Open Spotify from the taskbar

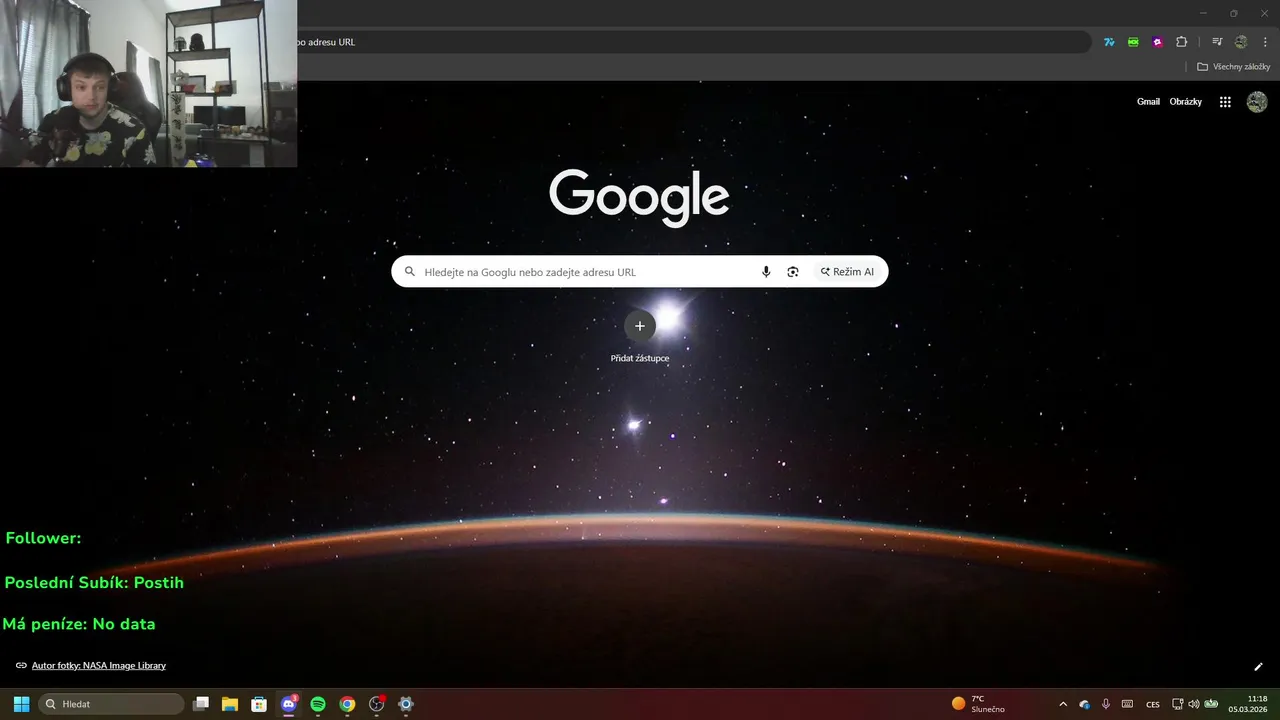[x=318, y=704]
